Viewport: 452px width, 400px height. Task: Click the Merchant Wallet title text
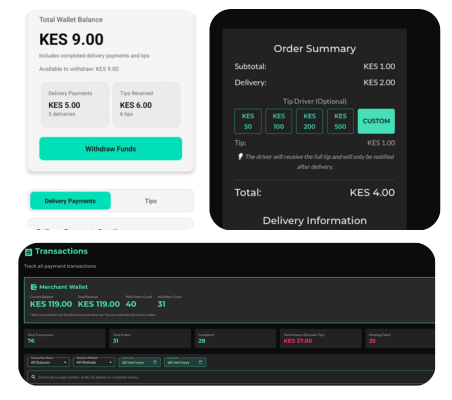pyautogui.click(x=63, y=287)
